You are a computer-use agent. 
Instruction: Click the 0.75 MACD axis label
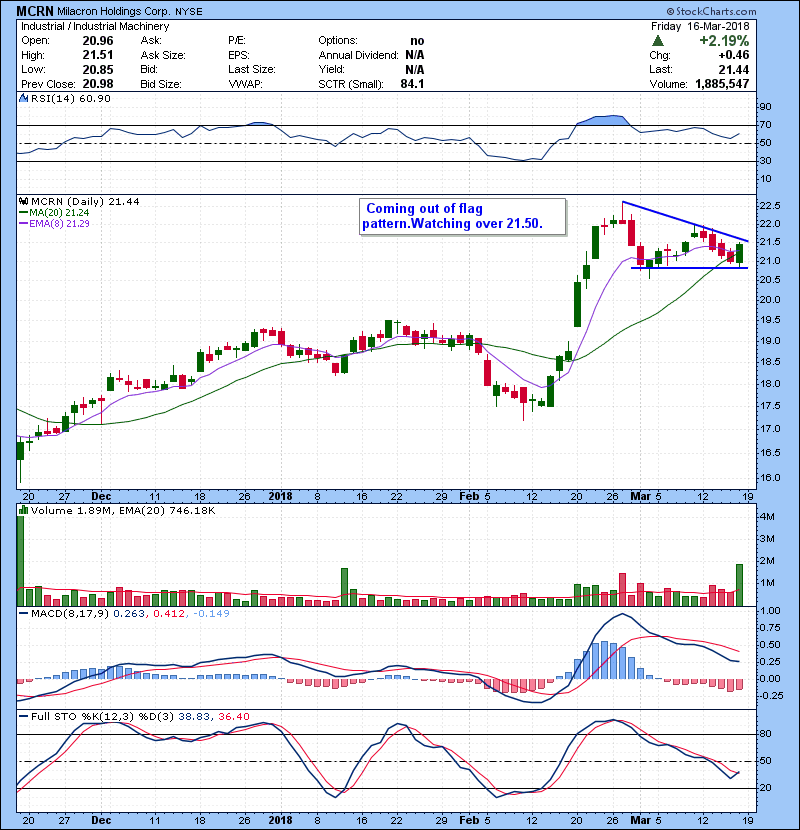[770, 628]
